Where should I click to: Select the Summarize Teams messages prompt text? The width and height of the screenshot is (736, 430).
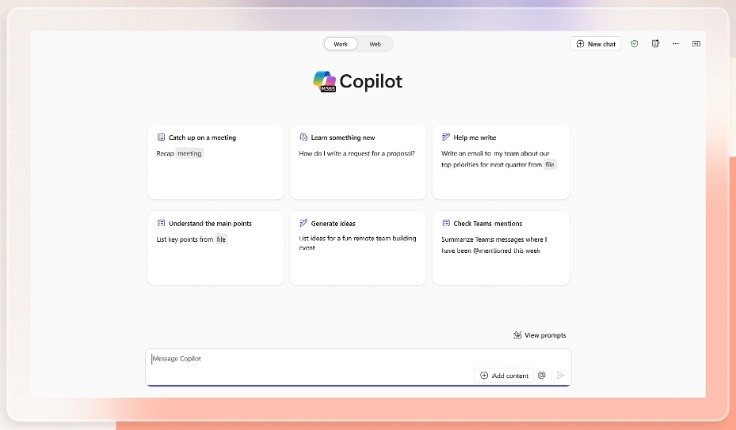pos(494,245)
